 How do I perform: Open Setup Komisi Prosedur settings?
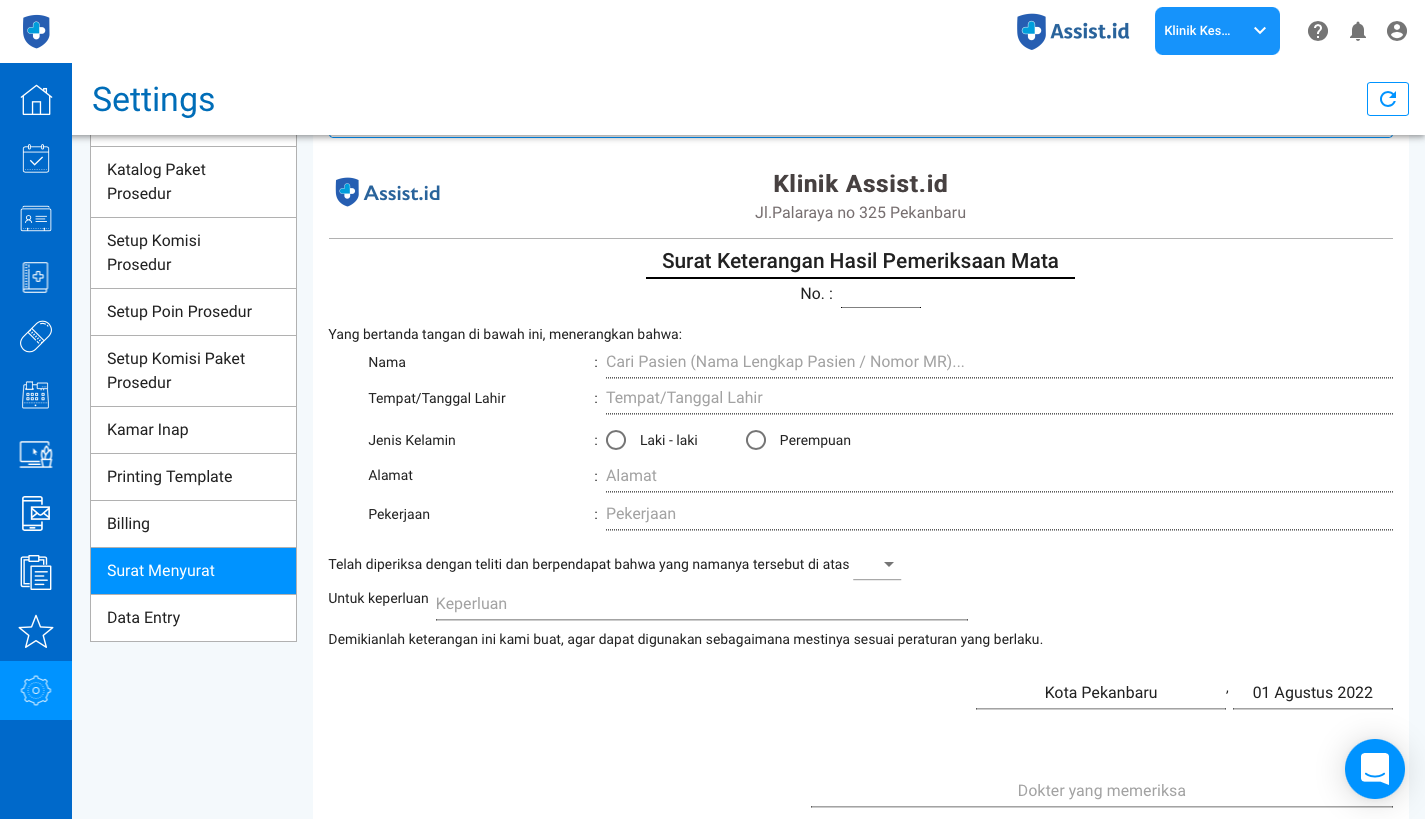point(193,253)
